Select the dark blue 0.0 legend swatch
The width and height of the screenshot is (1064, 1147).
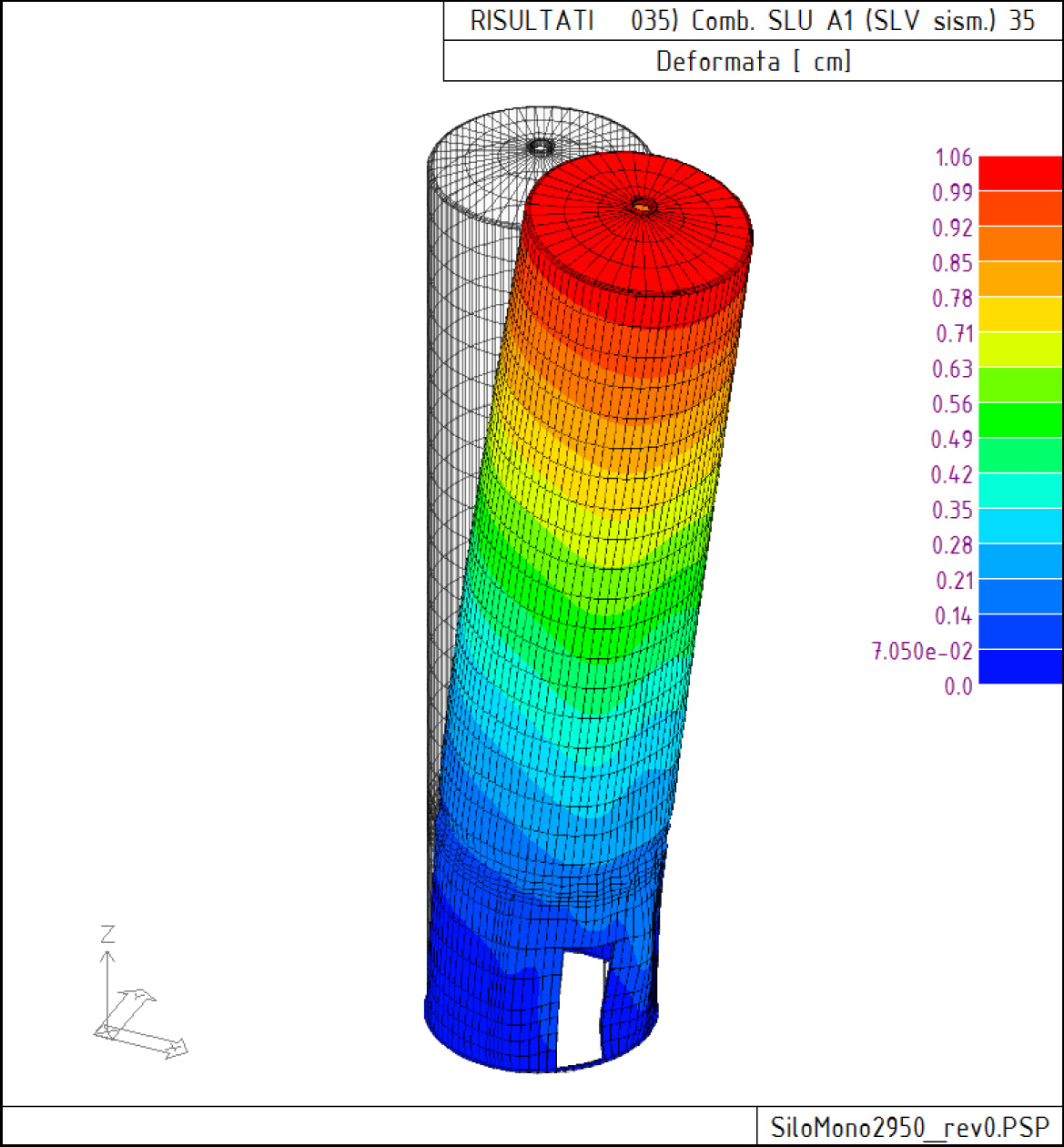(1020, 666)
